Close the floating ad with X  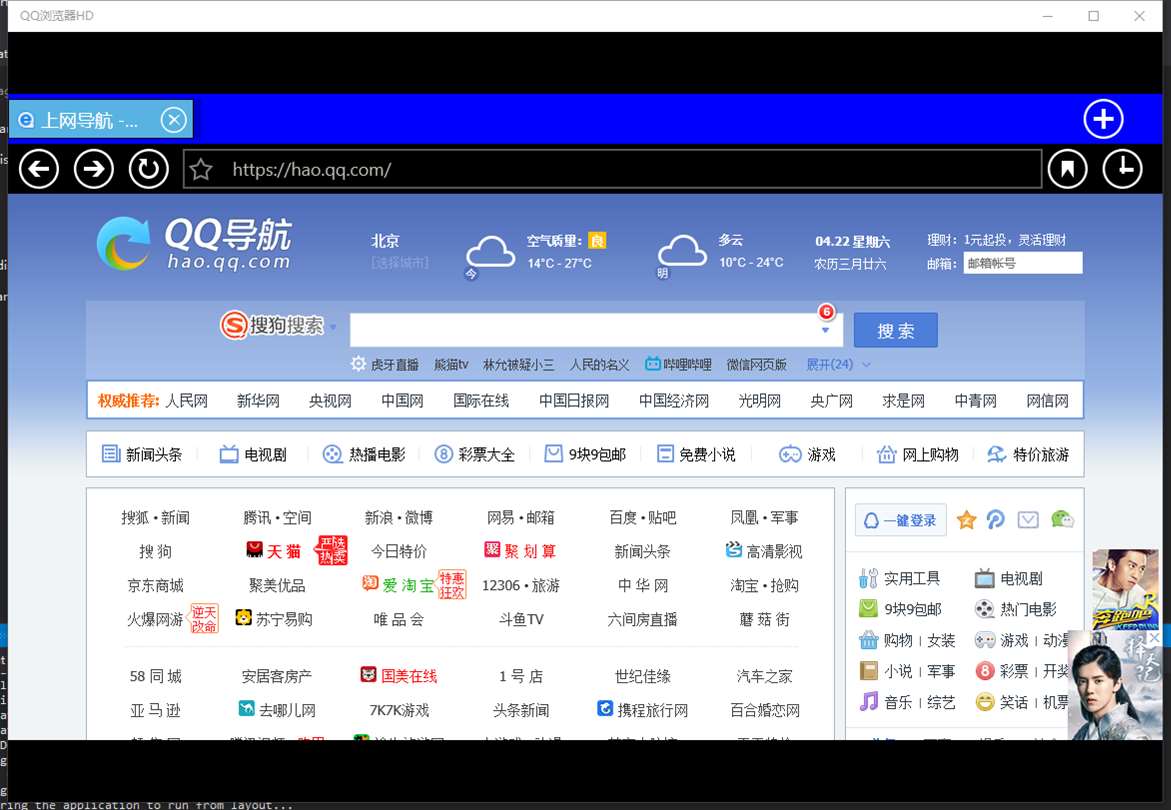coord(1155,638)
